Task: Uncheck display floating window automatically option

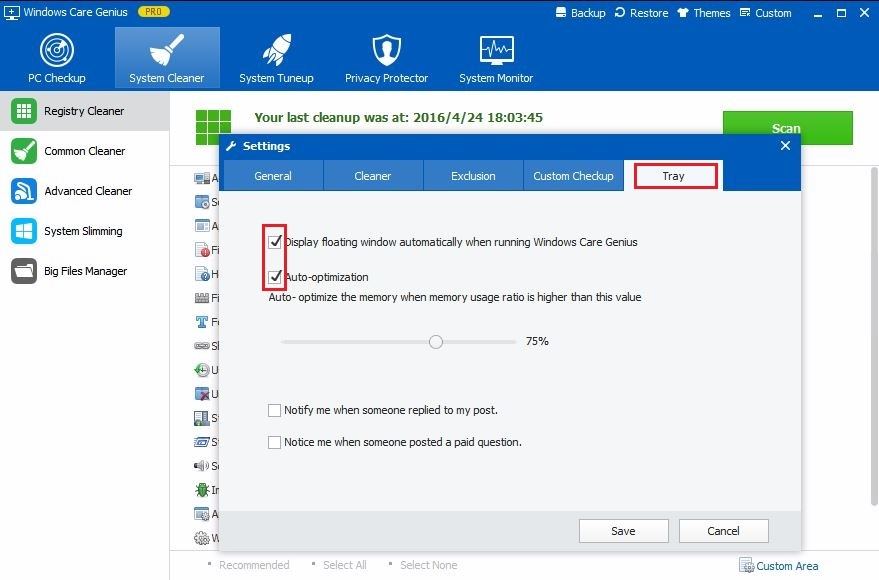Action: click(x=275, y=242)
